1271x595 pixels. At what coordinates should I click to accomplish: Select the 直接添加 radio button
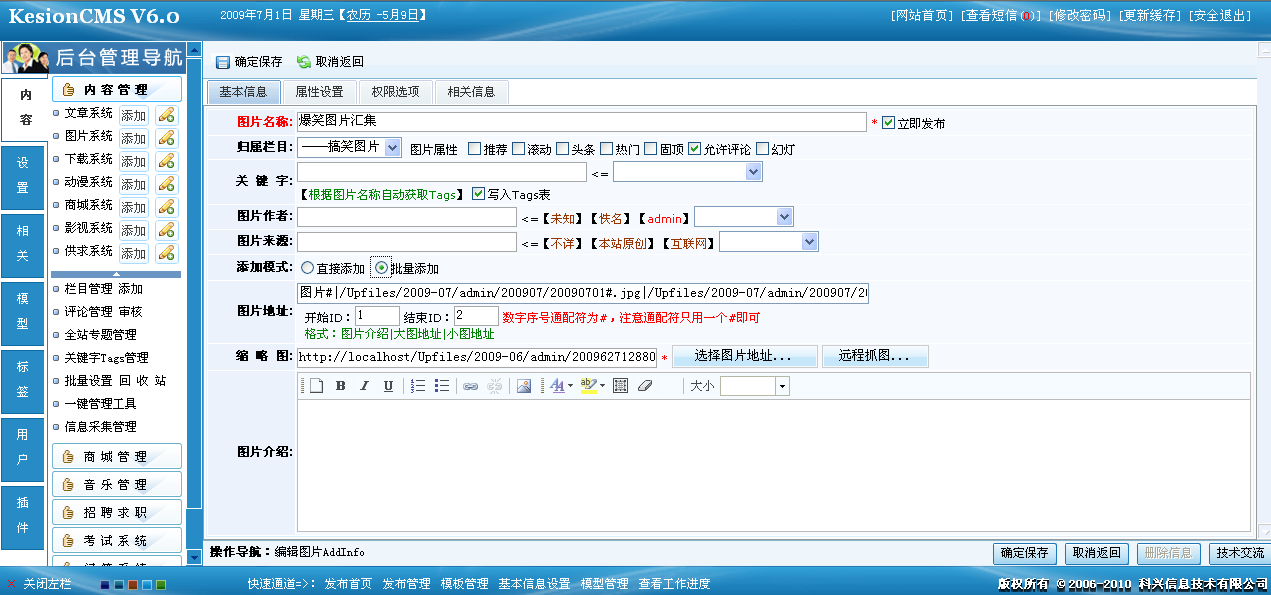[x=307, y=268]
